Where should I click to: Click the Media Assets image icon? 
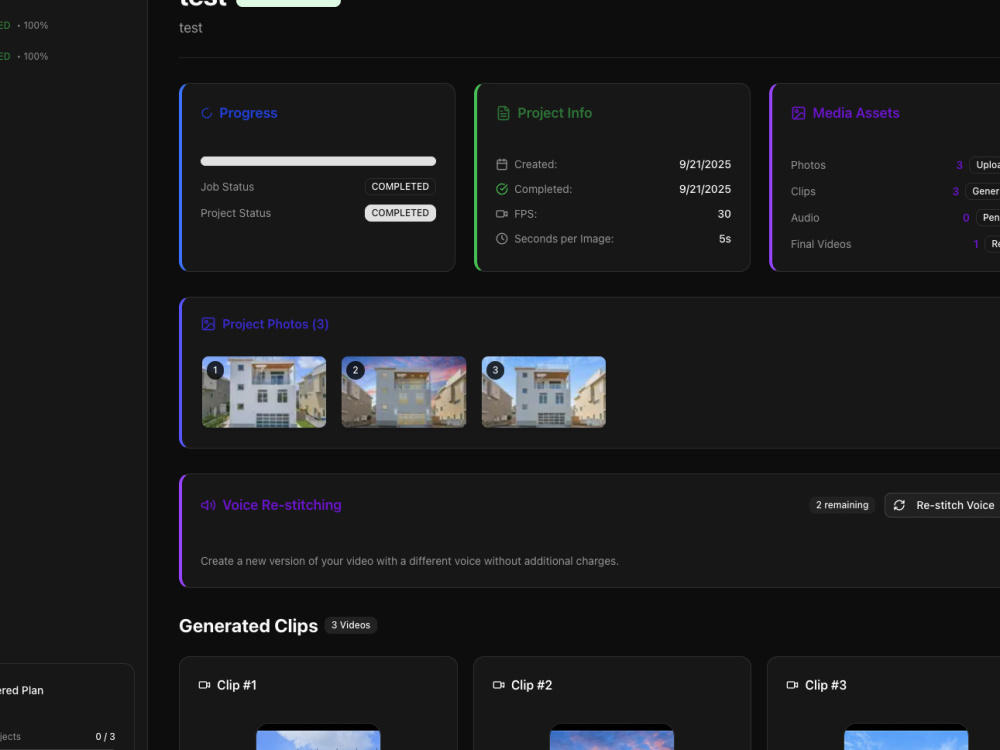pos(798,114)
